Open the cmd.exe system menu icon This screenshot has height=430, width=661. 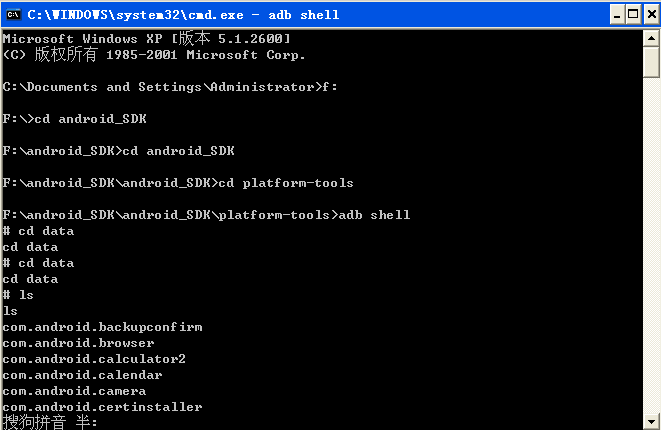click(13, 15)
